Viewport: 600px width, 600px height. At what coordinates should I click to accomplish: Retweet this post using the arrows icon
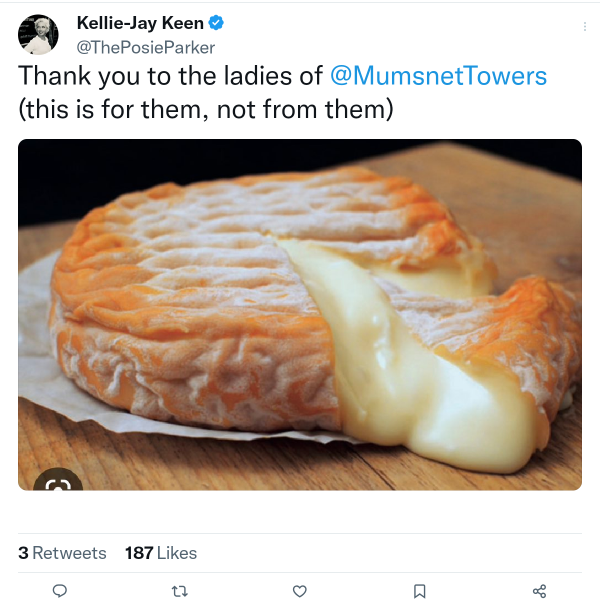click(180, 591)
